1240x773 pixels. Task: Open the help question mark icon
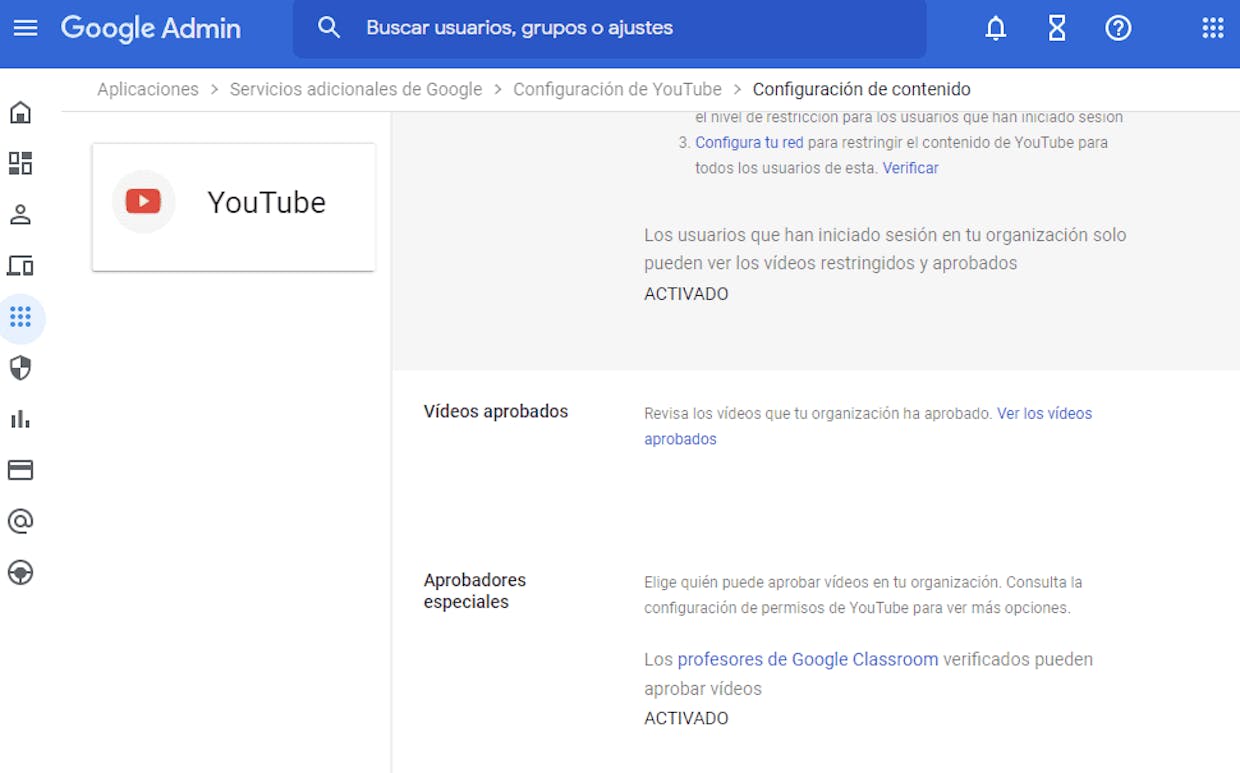click(1118, 28)
